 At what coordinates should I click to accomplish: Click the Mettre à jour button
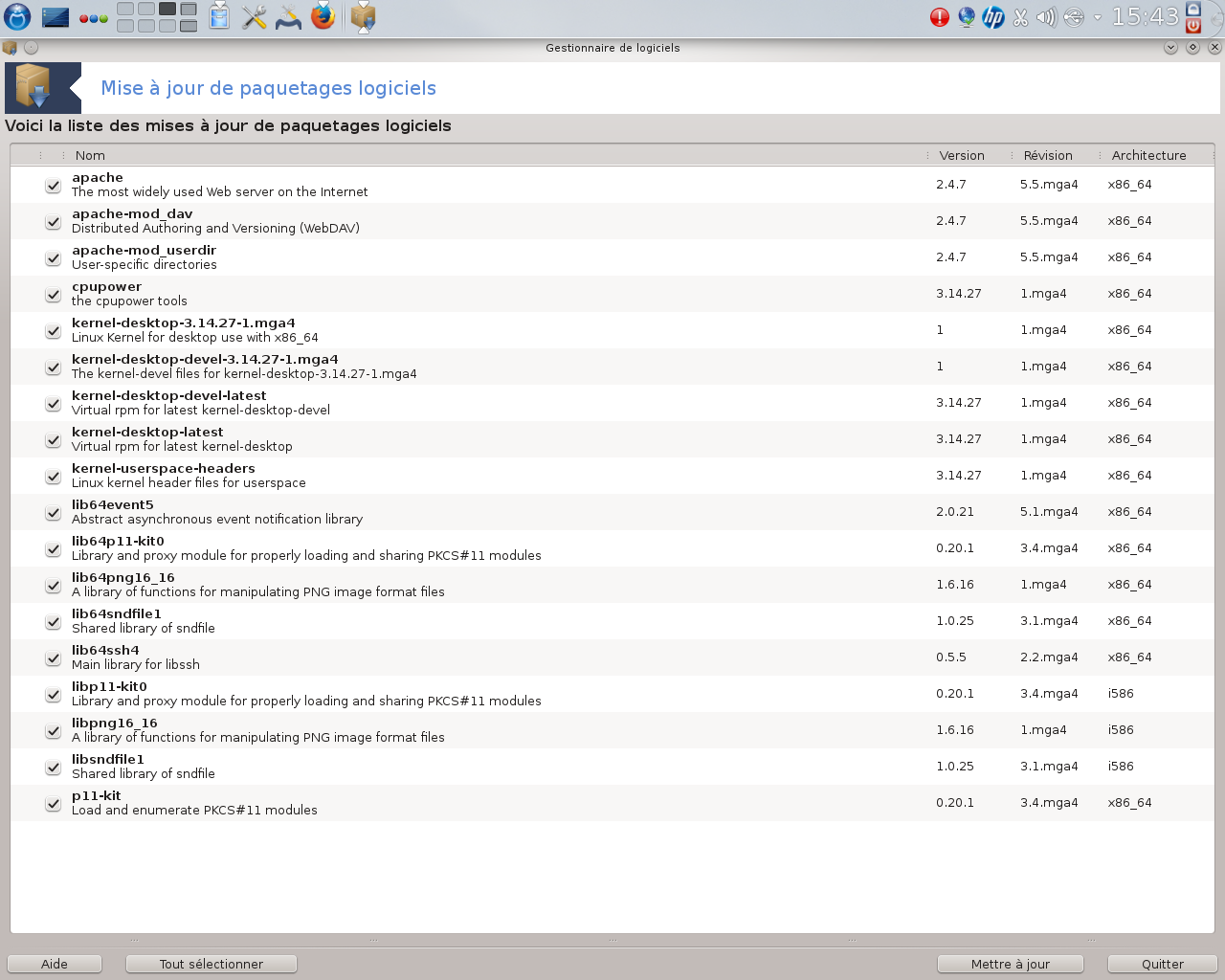pos(1011,964)
